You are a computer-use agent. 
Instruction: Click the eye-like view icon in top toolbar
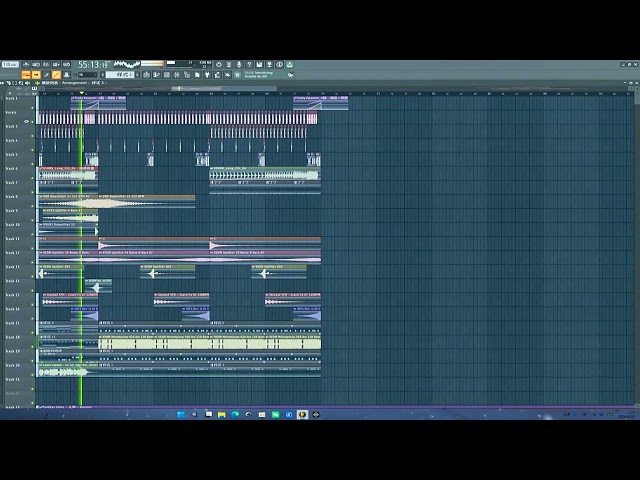tap(279, 64)
